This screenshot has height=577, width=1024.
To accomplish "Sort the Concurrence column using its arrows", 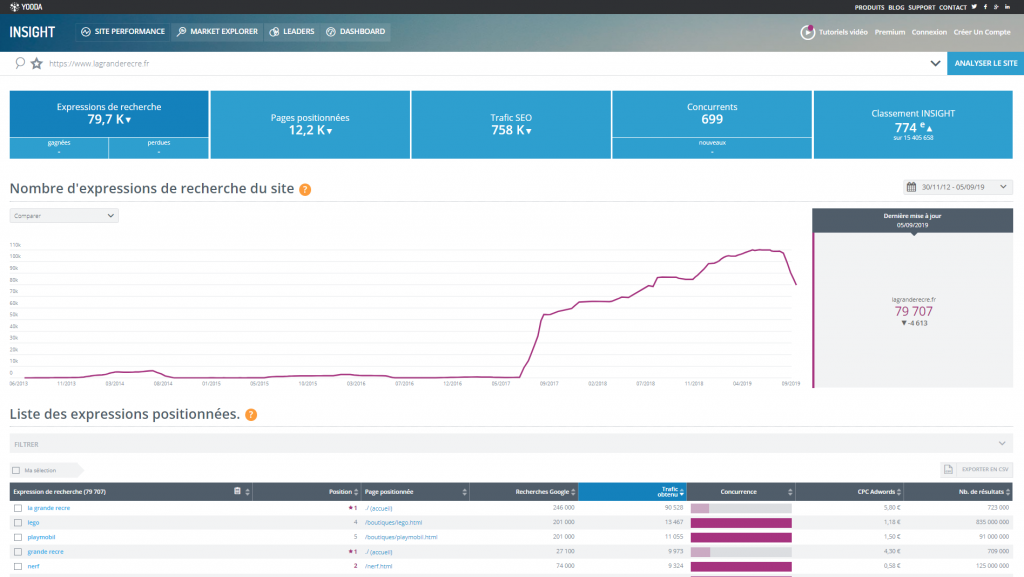I will tap(790, 491).
